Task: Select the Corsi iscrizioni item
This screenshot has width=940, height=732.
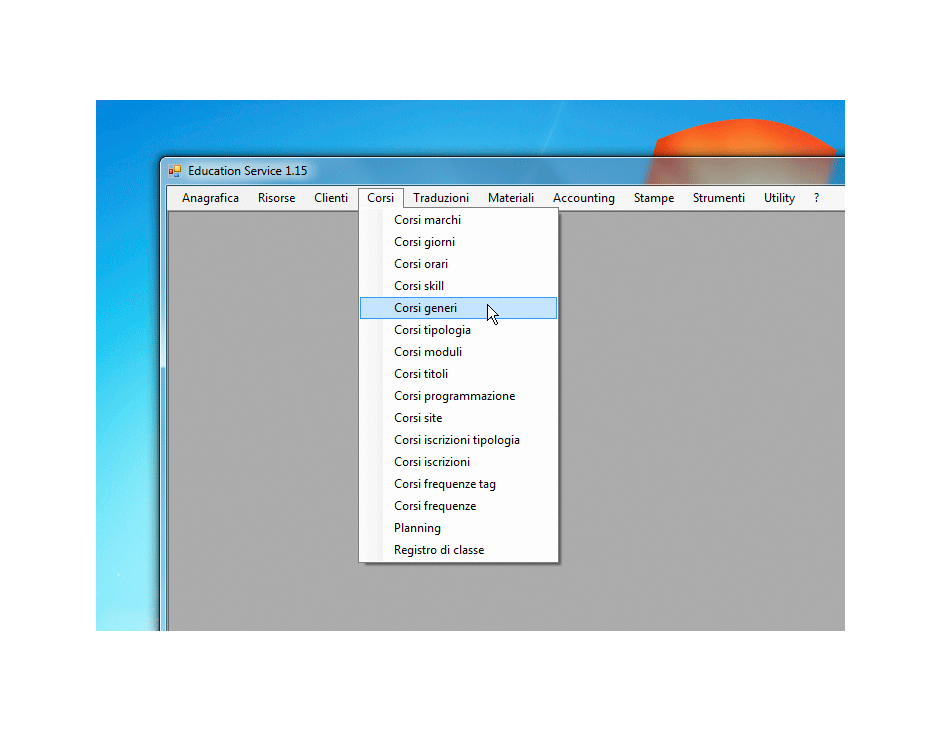Action: [x=459, y=462]
